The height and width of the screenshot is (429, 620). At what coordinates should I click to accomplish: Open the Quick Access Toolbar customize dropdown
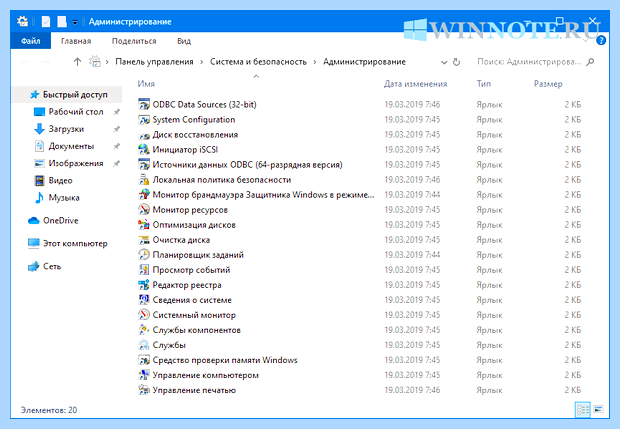tap(75, 22)
